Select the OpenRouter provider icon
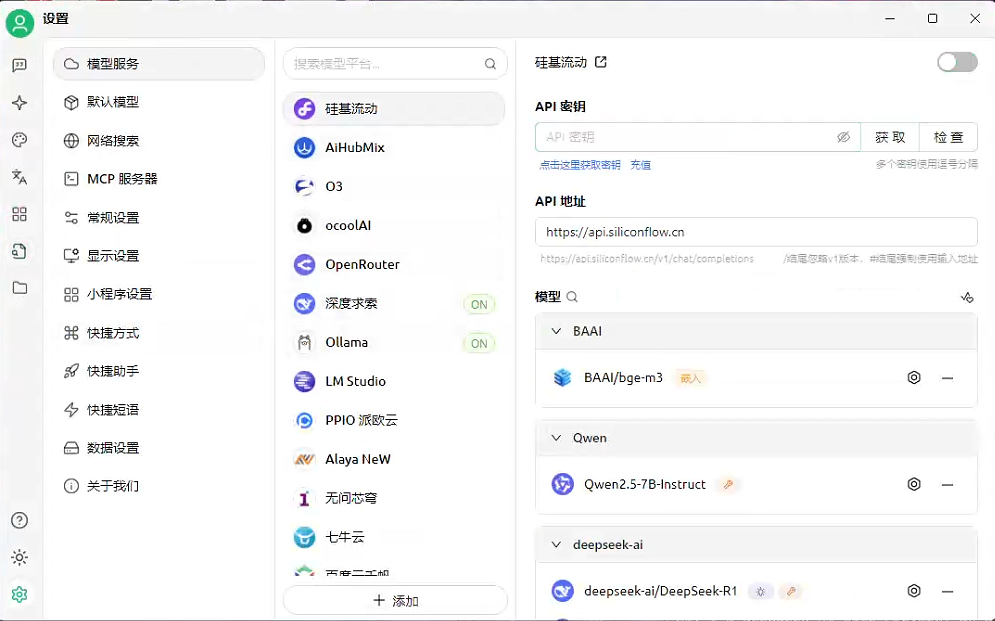 point(303,264)
